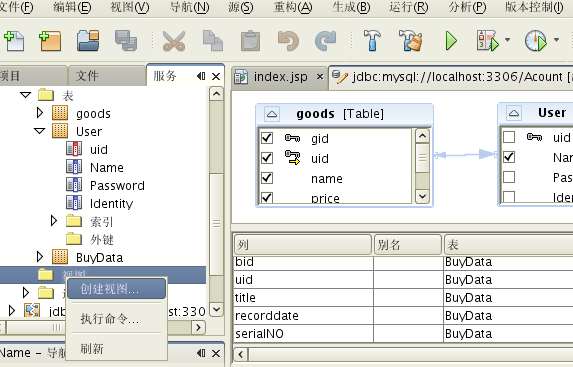Viewport: 573px width, 367px height.
Task: Click the New Project toolbar icon
Action: coord(50,41)
